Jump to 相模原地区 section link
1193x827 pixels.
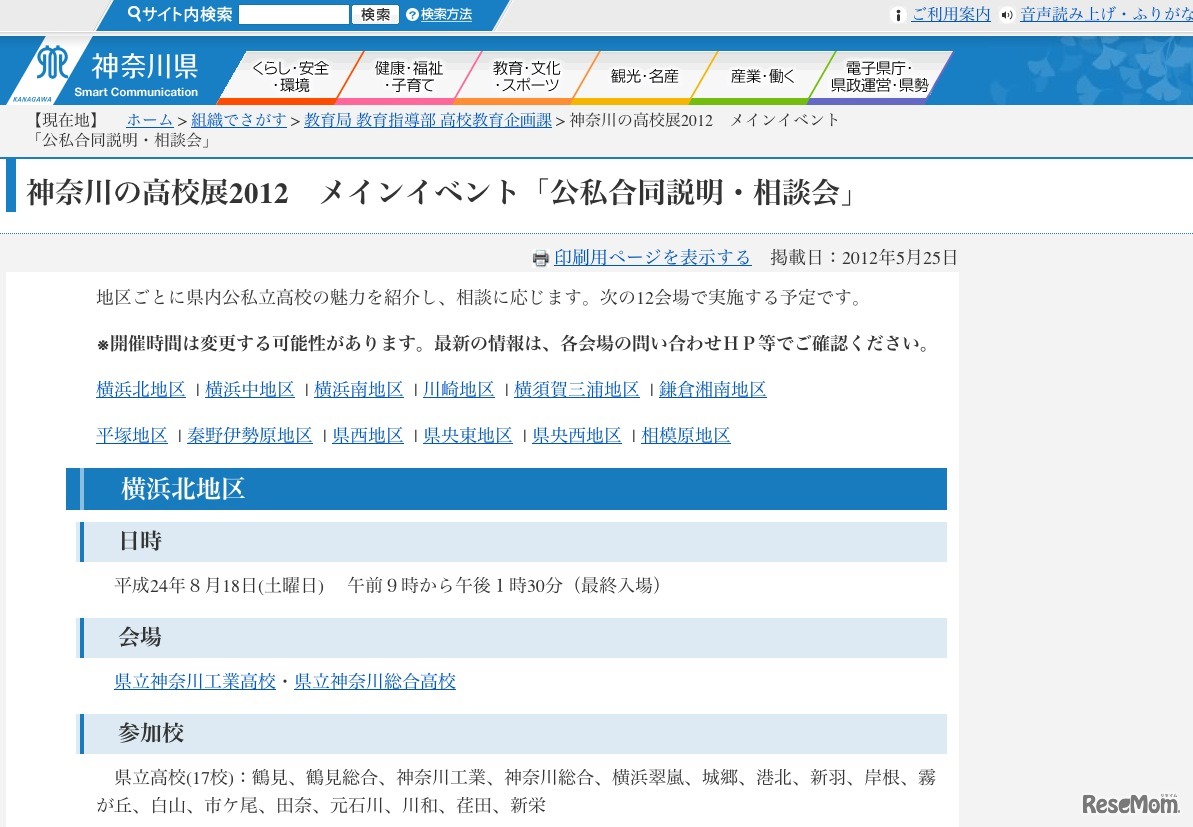686,436
